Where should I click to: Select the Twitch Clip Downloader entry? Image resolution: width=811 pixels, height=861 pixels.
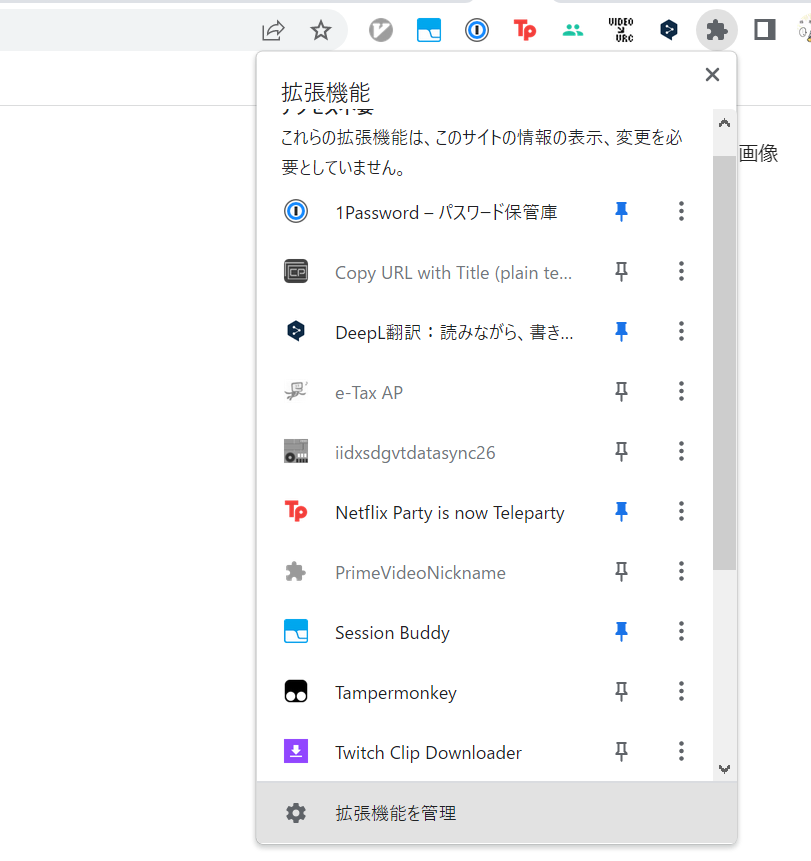(428, 753)
